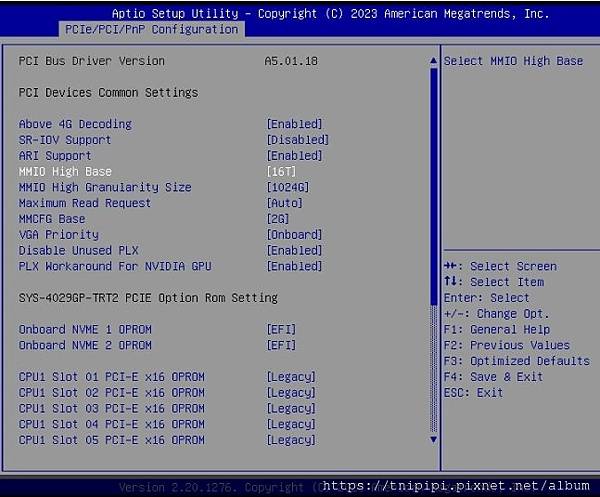Open MMIO High Base 16T option

[x=280, y=172]
